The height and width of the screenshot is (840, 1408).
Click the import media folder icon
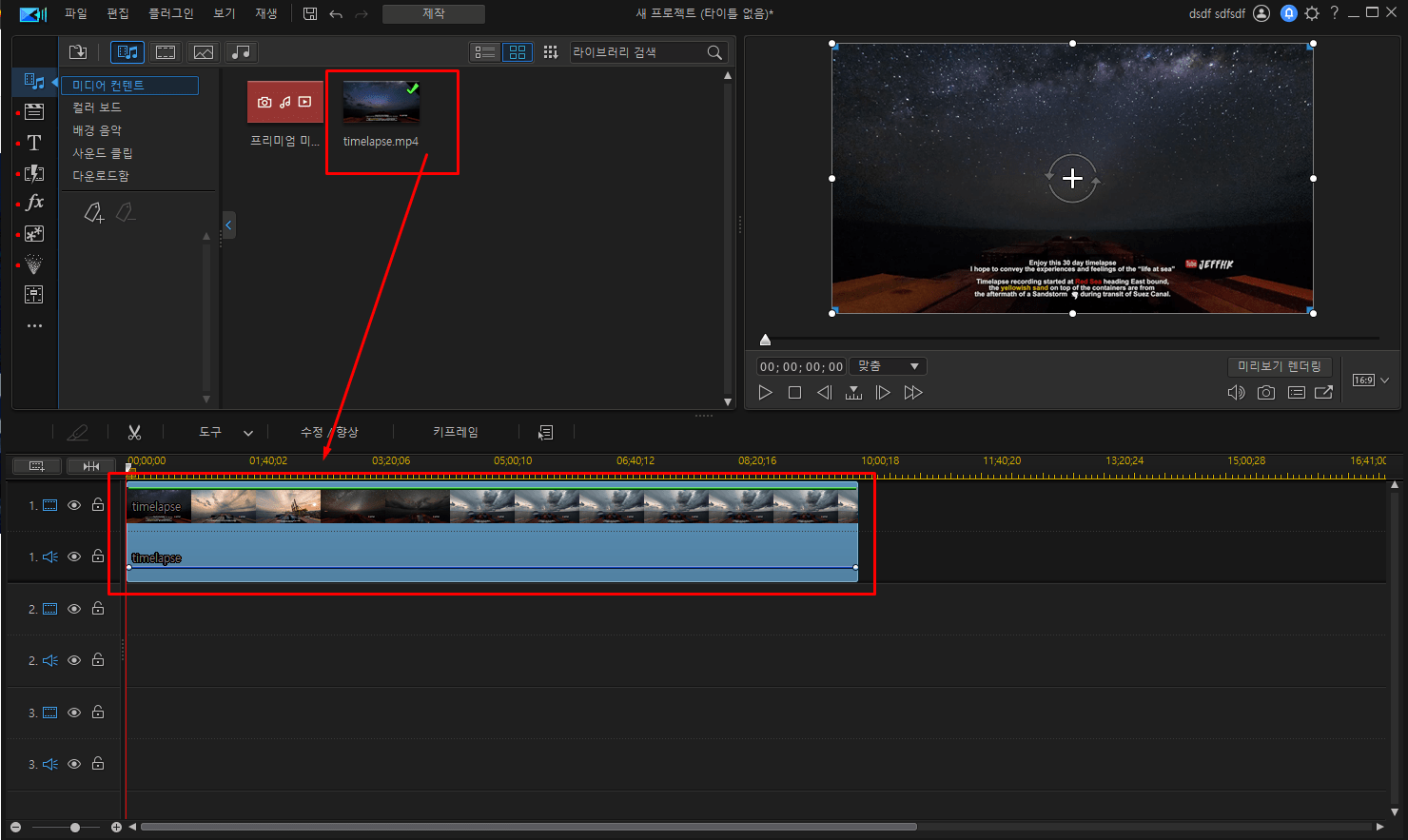click(x=78, y=52)
